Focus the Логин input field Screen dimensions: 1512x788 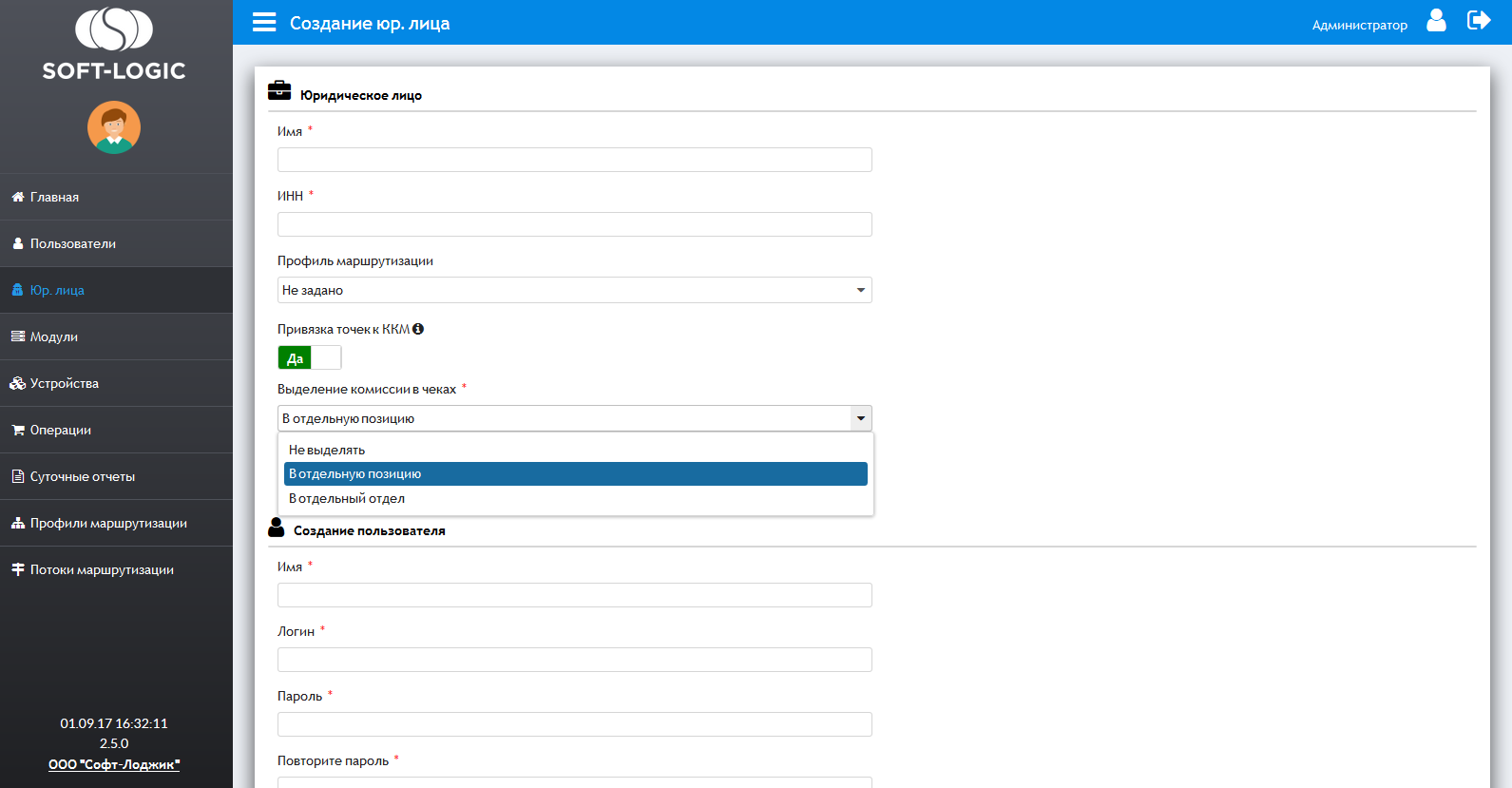574,660
